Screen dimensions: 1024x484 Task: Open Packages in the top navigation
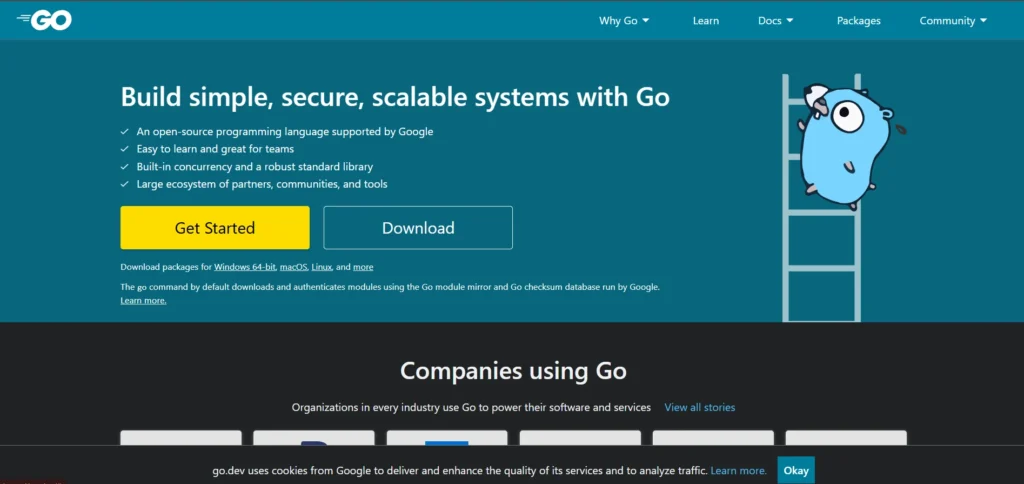click(858, 21)
